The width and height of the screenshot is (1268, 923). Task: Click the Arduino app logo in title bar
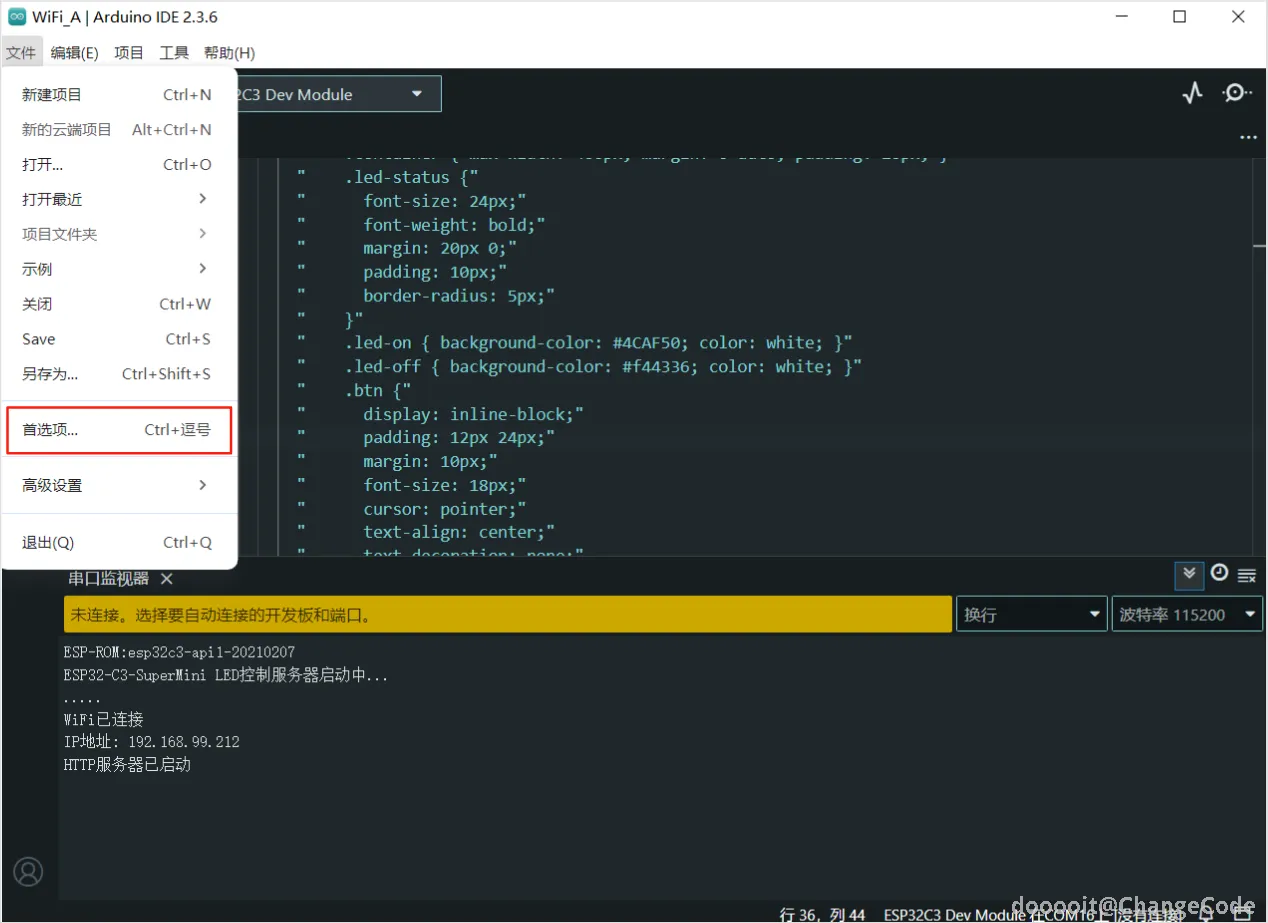pos(16,17)
